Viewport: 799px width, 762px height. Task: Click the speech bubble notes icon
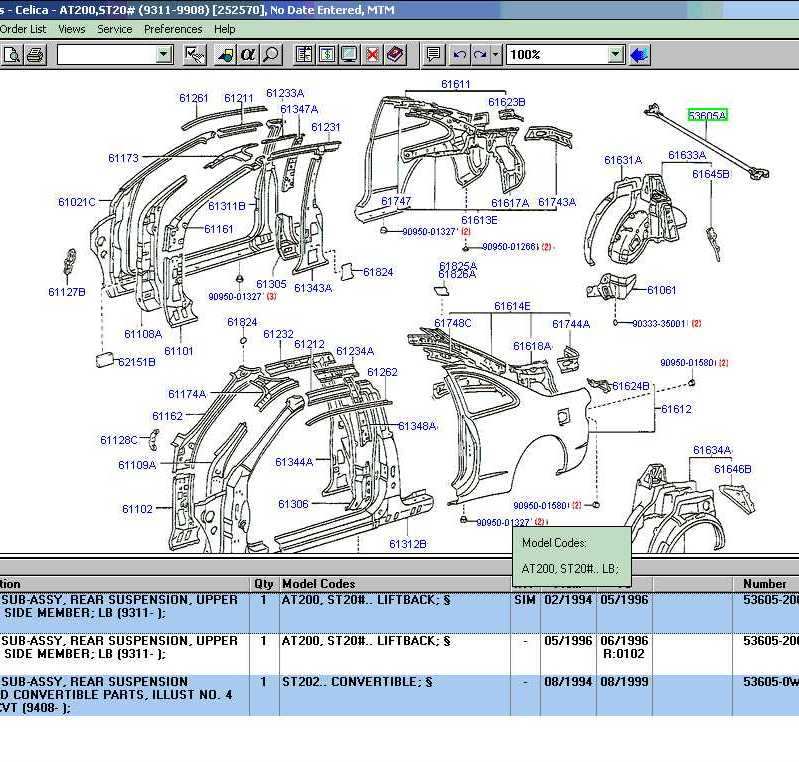pos(434,55)
